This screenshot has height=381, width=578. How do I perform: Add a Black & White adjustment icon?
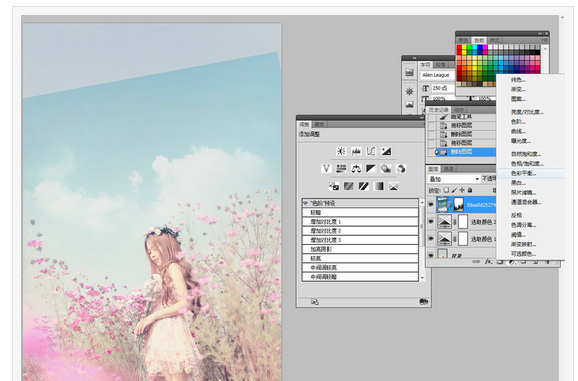point(371,169)
